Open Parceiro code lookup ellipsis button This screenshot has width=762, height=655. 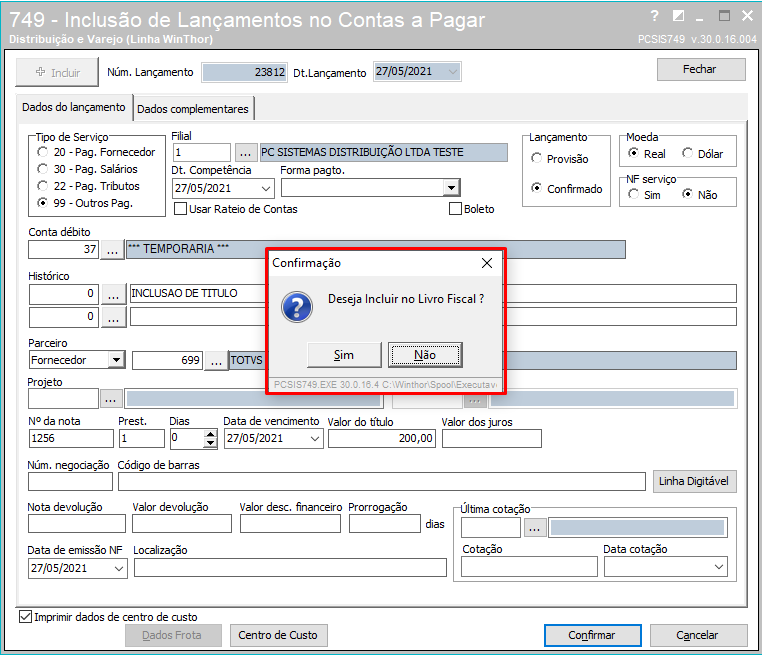[x=216, y=361]
